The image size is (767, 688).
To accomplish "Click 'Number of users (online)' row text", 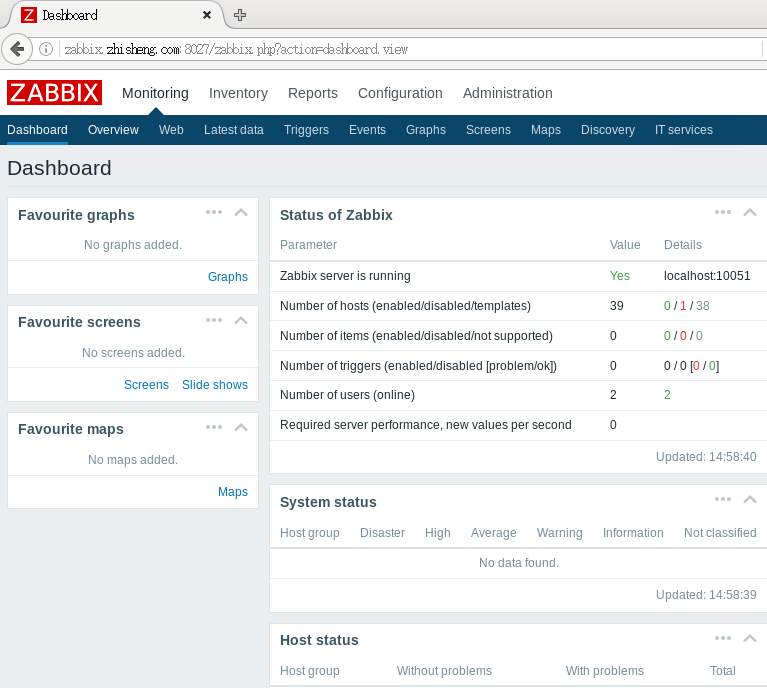I will pyautogui.click(x=347, y=395).
